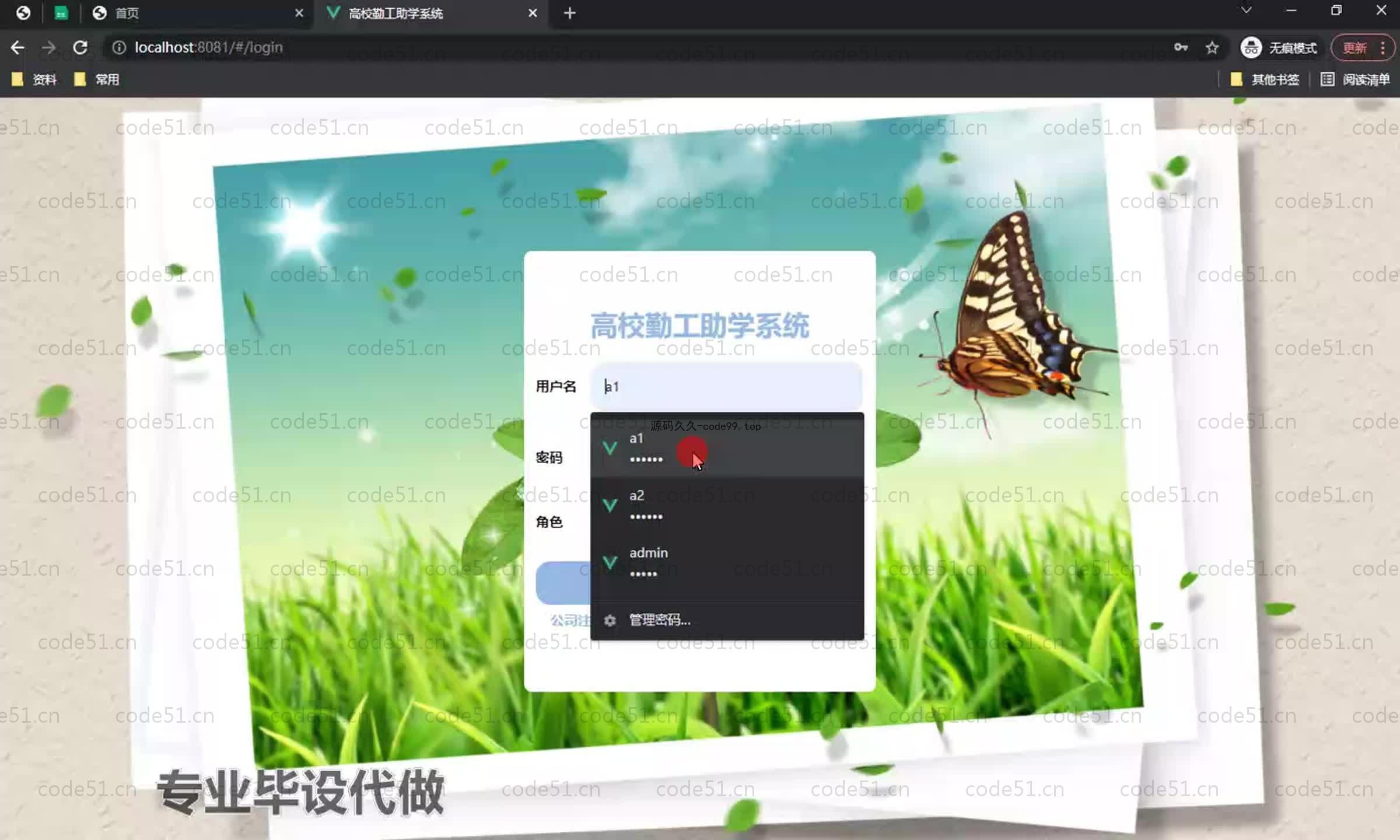The width and height of the screenshot is (1400, 840).
Task: Open the 常用 bookmarks folder
Action: click(x=97, y=79)
